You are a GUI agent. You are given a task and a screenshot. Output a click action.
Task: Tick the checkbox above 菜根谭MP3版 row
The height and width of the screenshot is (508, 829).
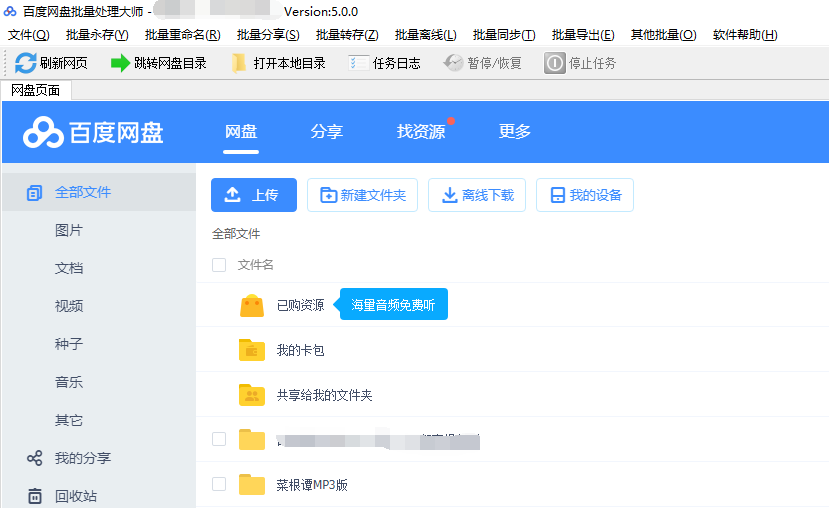point(219,439)
